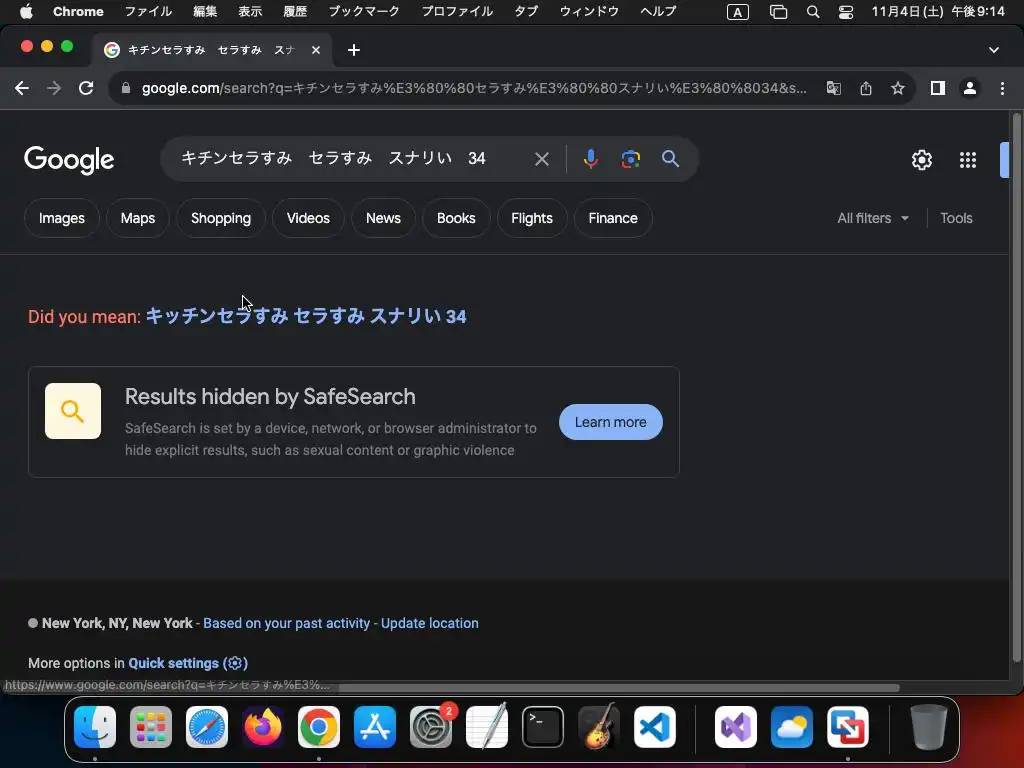
Task: Reload the page with the refresh icon
Action: point(86,88)
